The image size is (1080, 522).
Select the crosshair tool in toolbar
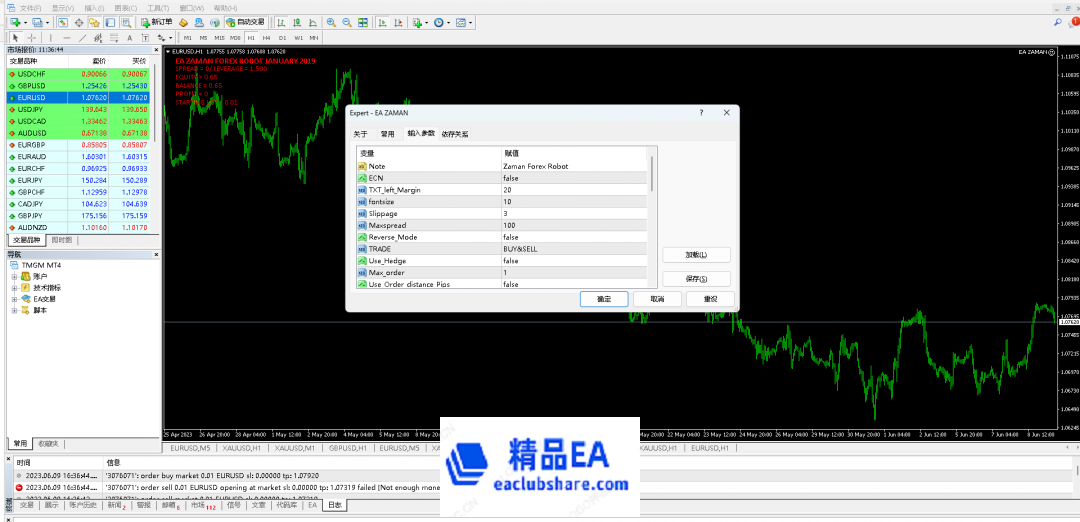pos(32,38)
